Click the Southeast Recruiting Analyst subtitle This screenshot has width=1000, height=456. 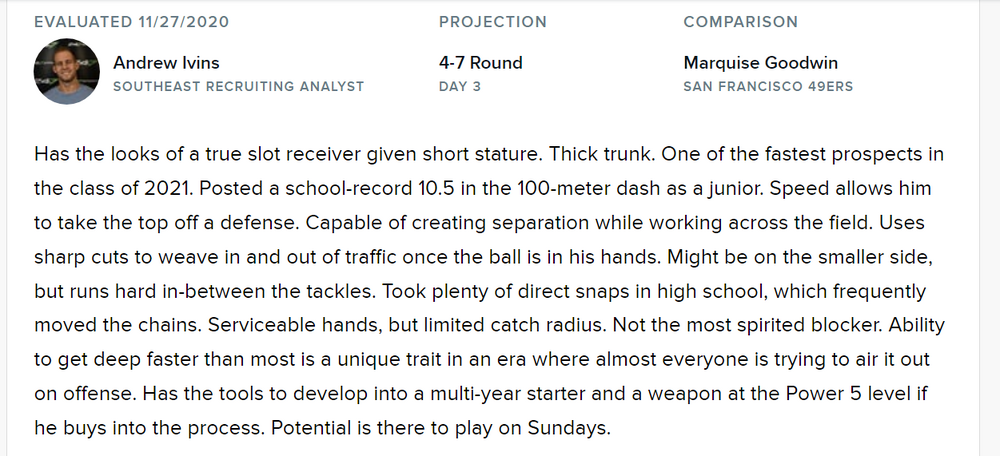(x=238, y=86)
